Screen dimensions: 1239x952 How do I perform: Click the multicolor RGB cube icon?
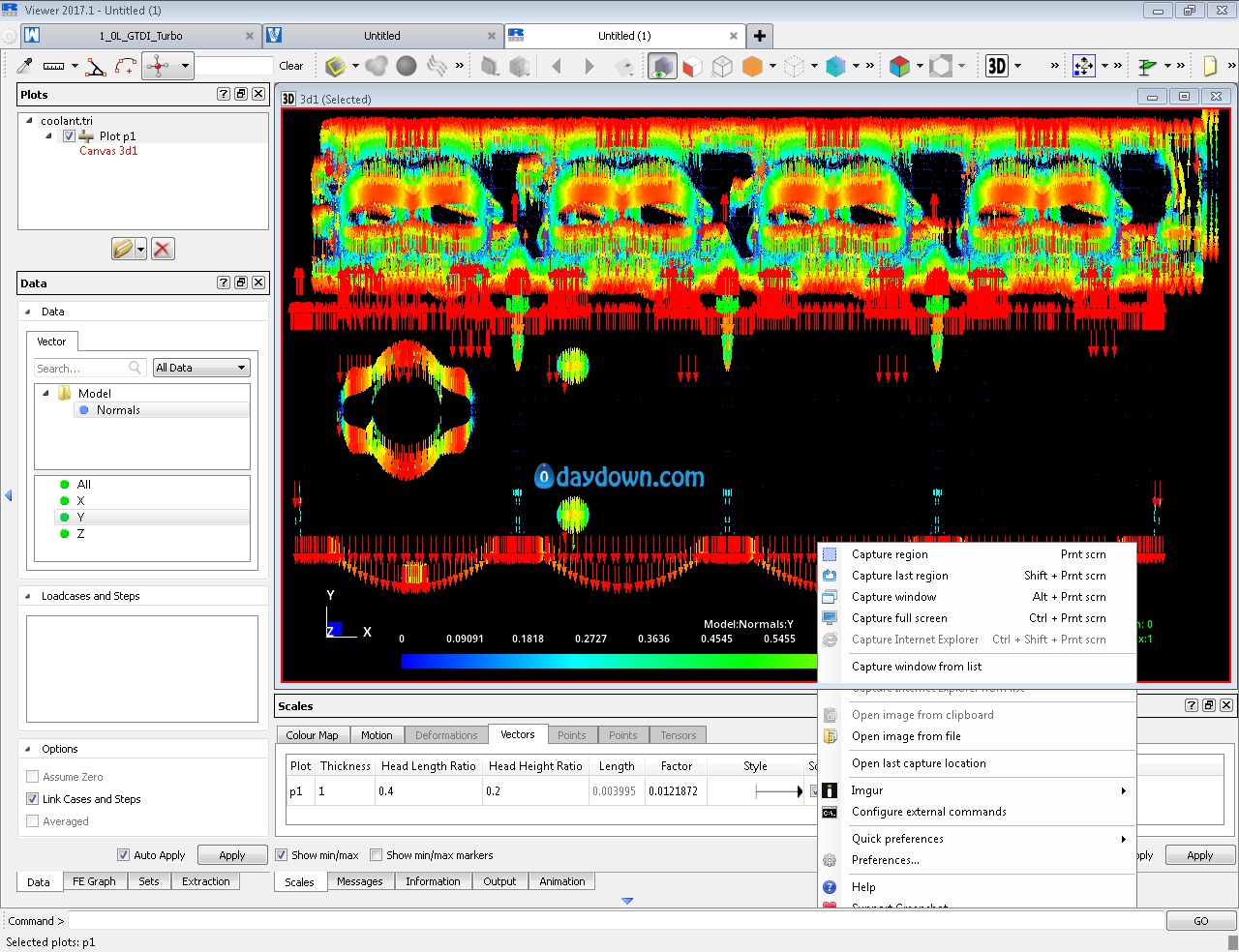[x=899, y=66]
